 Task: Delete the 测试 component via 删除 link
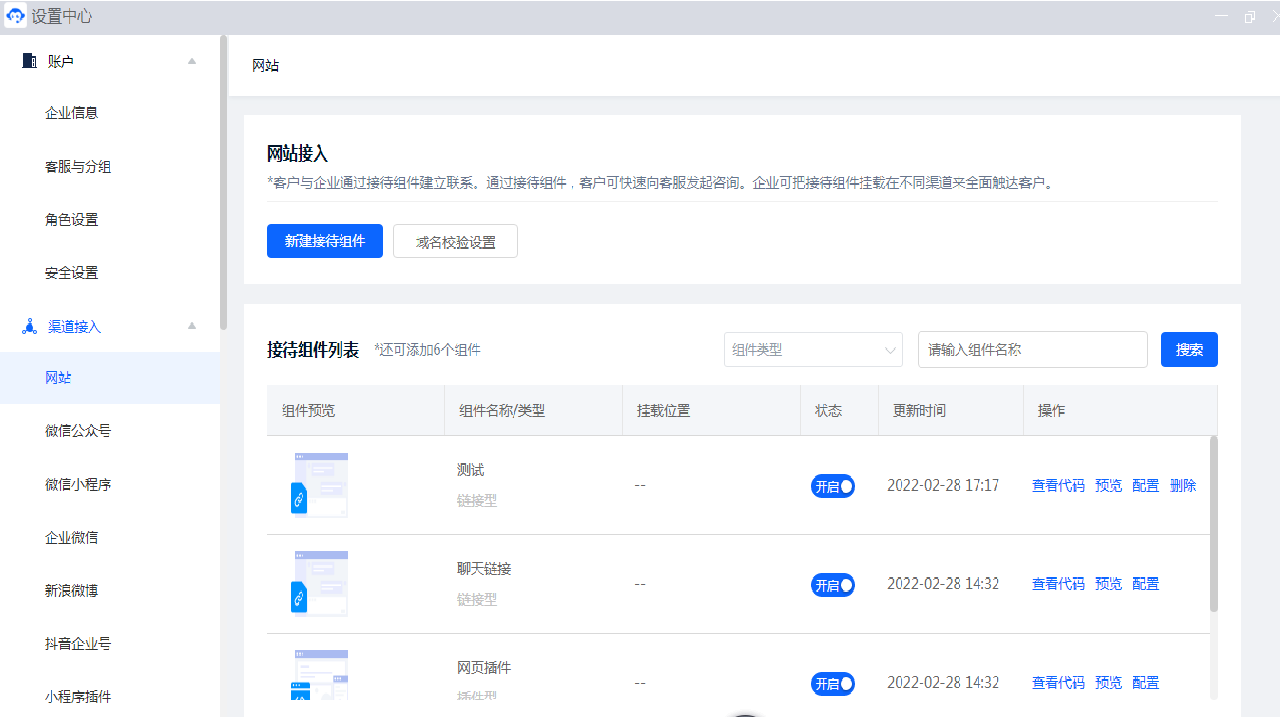[1183, 485]
